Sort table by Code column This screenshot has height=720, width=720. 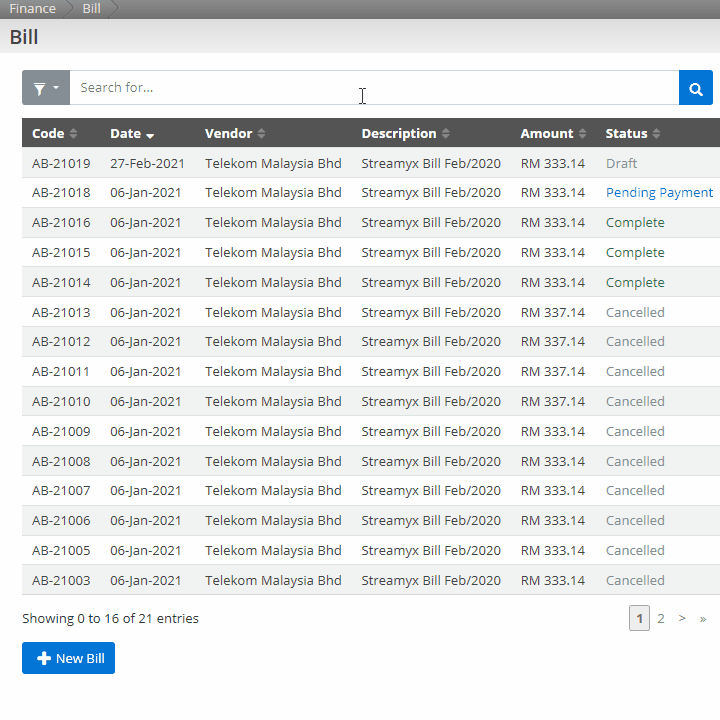(54, 133)
